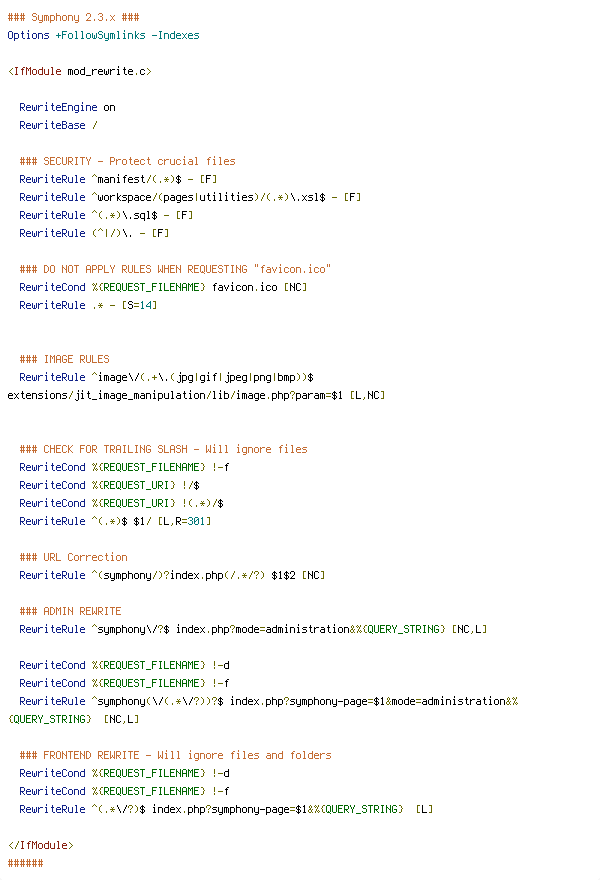600x880 pixels.
Task: Click the RewriteRule for '^image\/' jpg gif png
Action: 167,377
